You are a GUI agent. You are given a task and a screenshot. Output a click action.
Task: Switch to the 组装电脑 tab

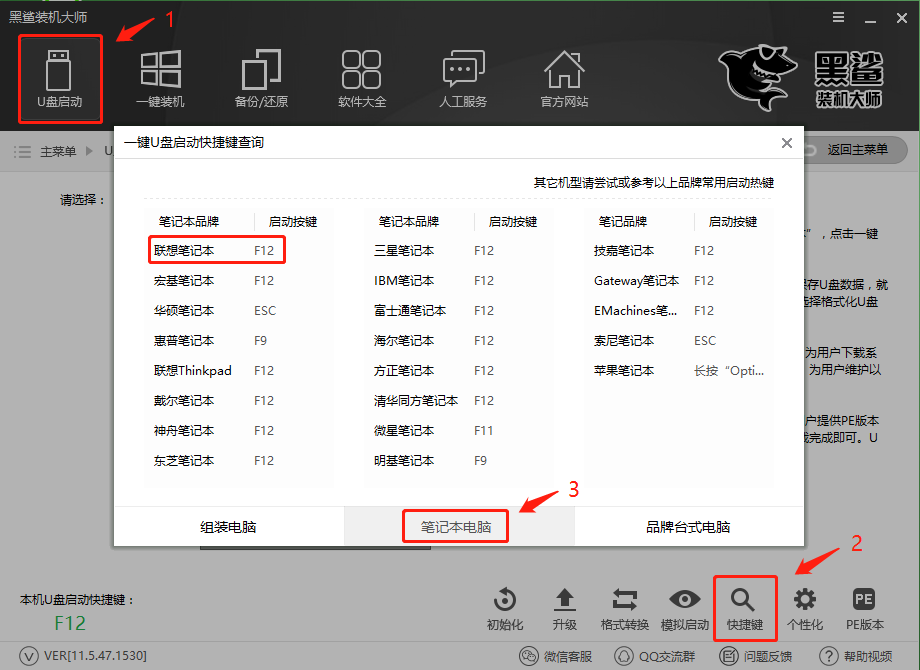[229, 525]
